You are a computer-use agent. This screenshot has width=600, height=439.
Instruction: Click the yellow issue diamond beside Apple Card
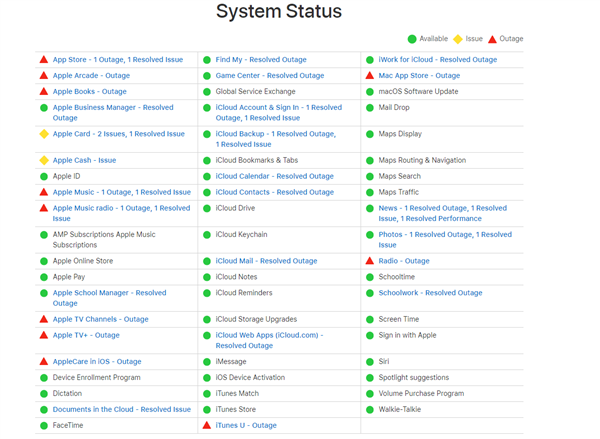tap(44, 134)
